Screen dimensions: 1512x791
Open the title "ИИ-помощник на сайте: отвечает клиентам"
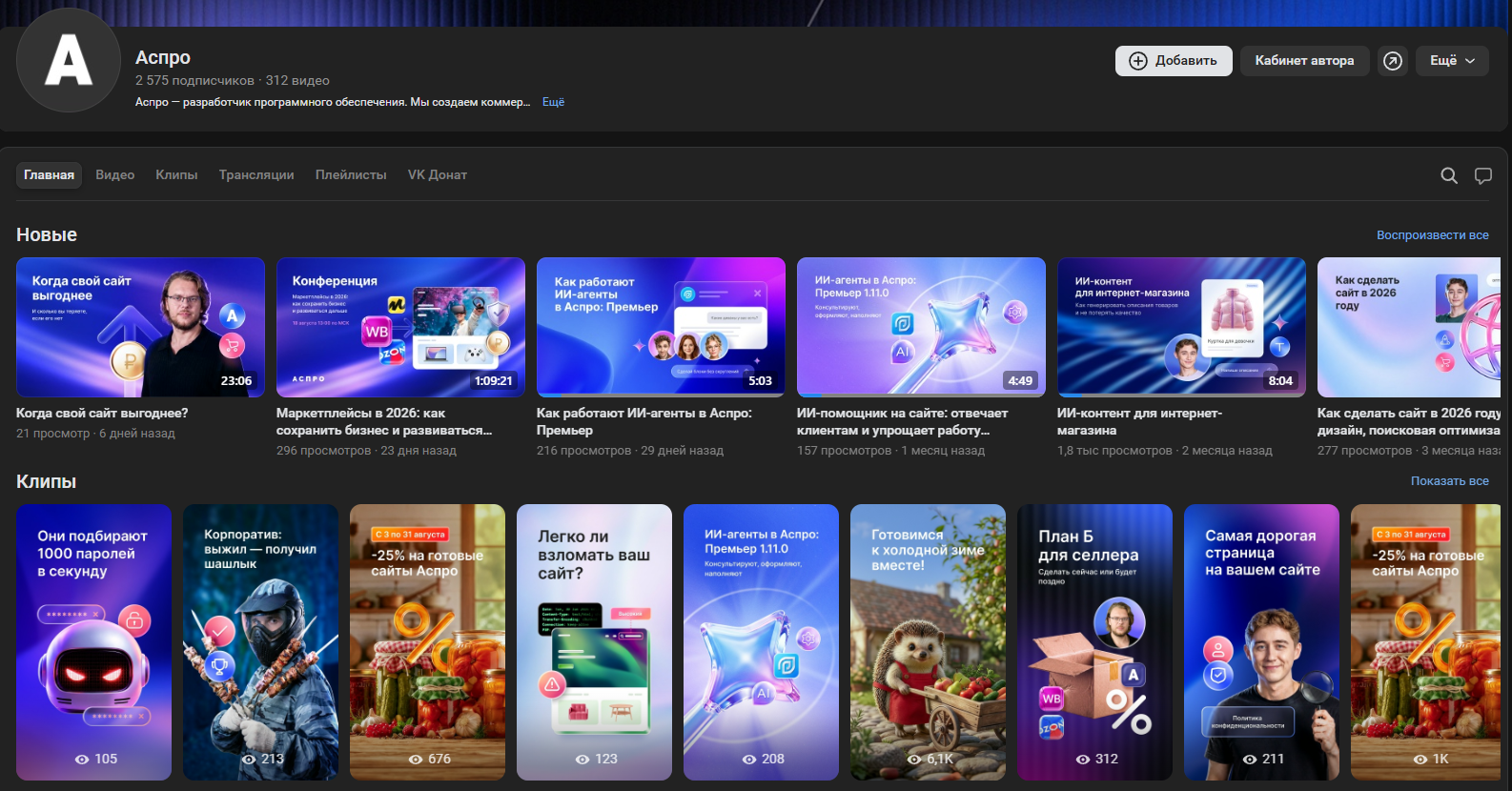(902, 422)
